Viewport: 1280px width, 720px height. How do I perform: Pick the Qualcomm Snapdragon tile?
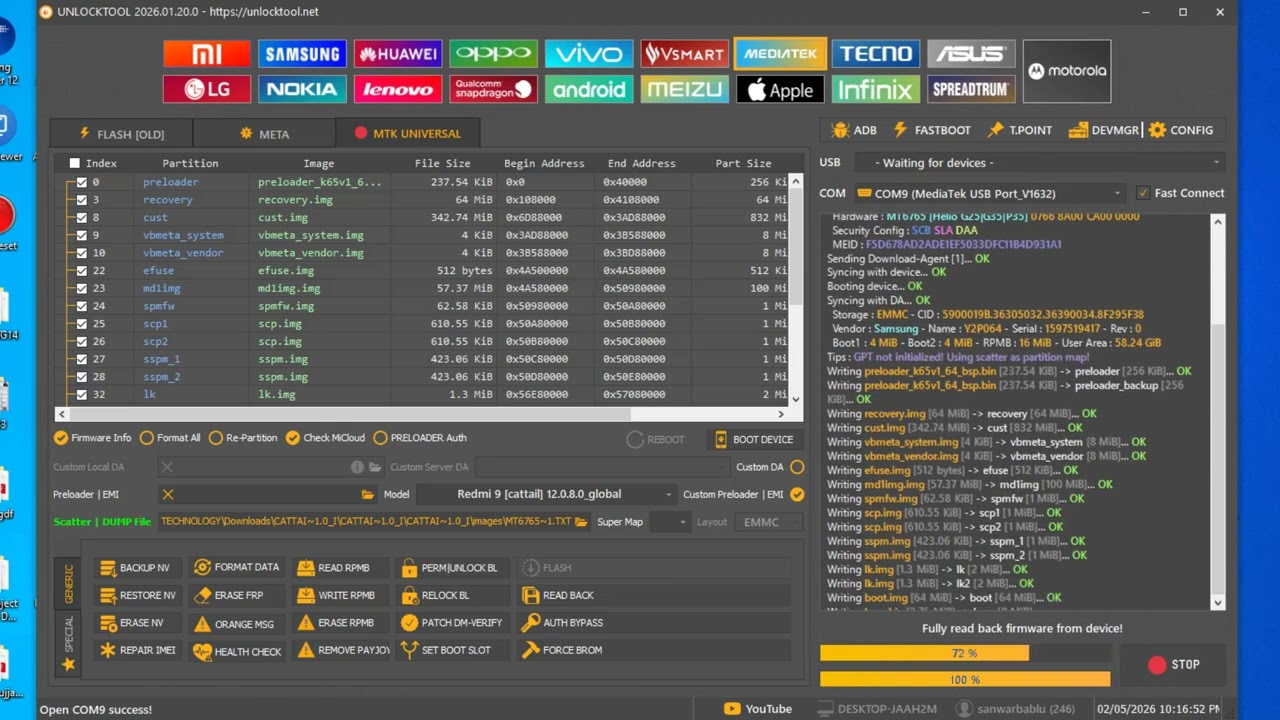(493, 89)
